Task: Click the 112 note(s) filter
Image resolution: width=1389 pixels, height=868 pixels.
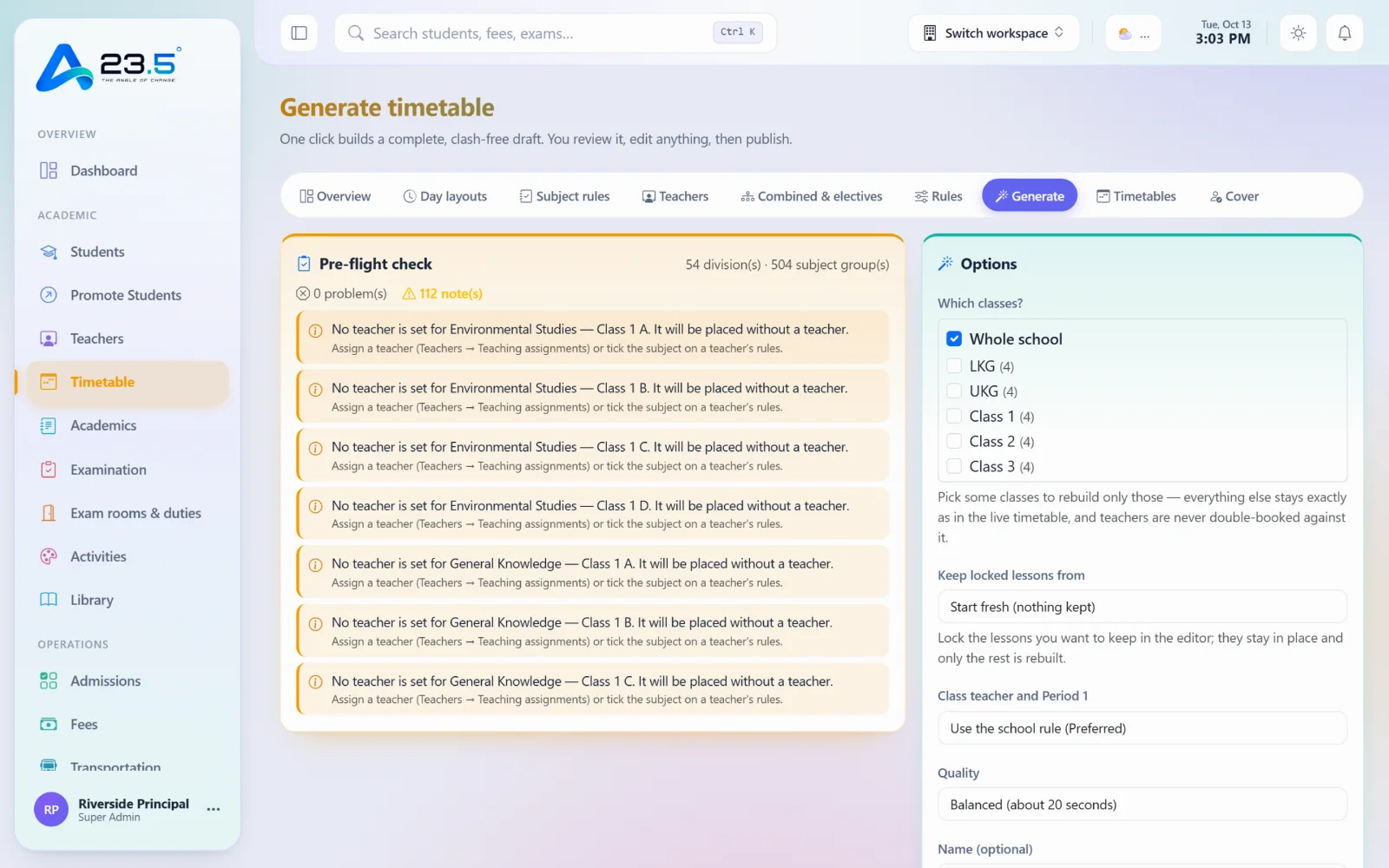Action: coord(443,293)
